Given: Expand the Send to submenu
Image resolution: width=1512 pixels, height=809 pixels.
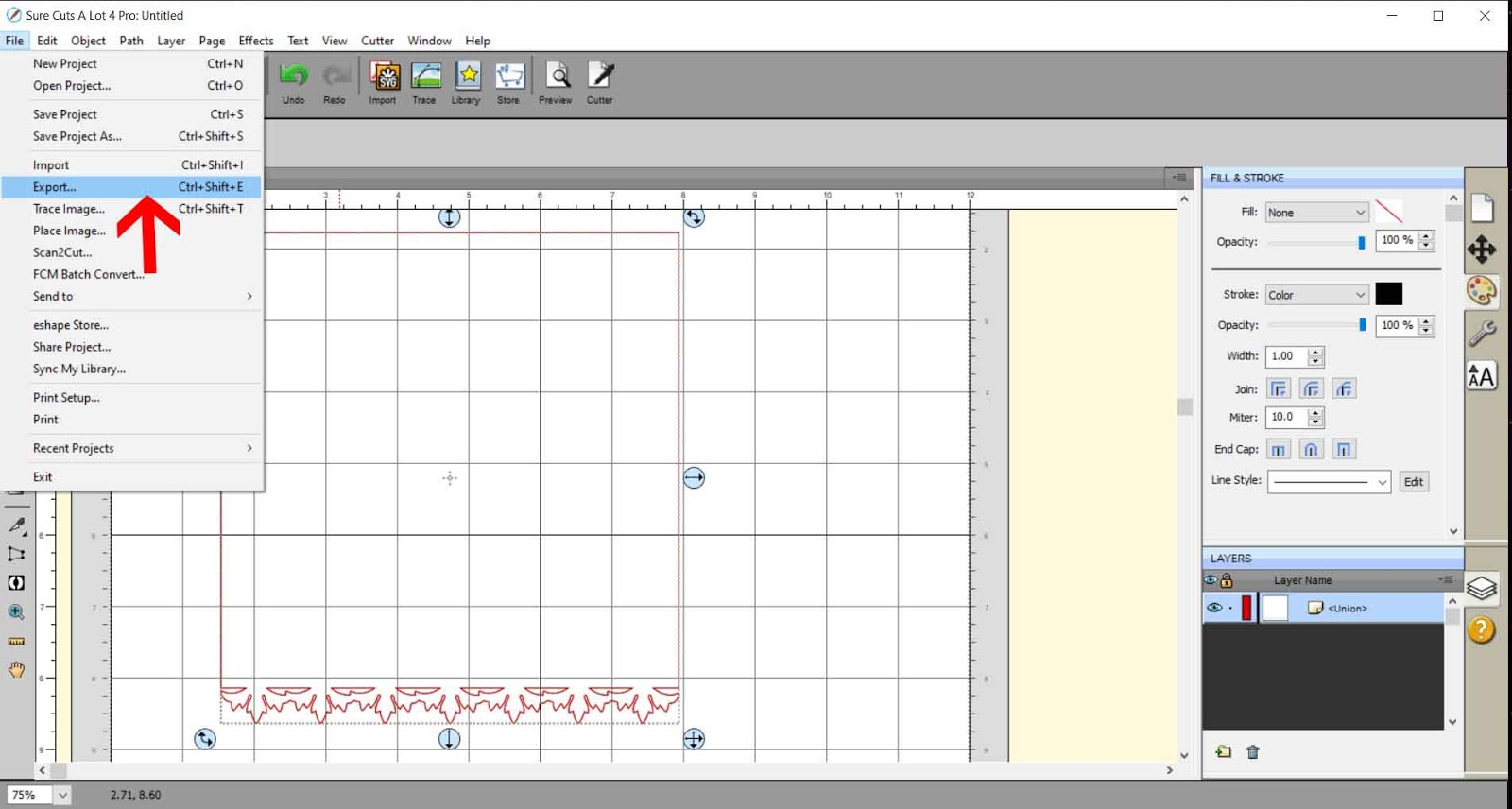Looking at the screenshot, I should (132, 296).
